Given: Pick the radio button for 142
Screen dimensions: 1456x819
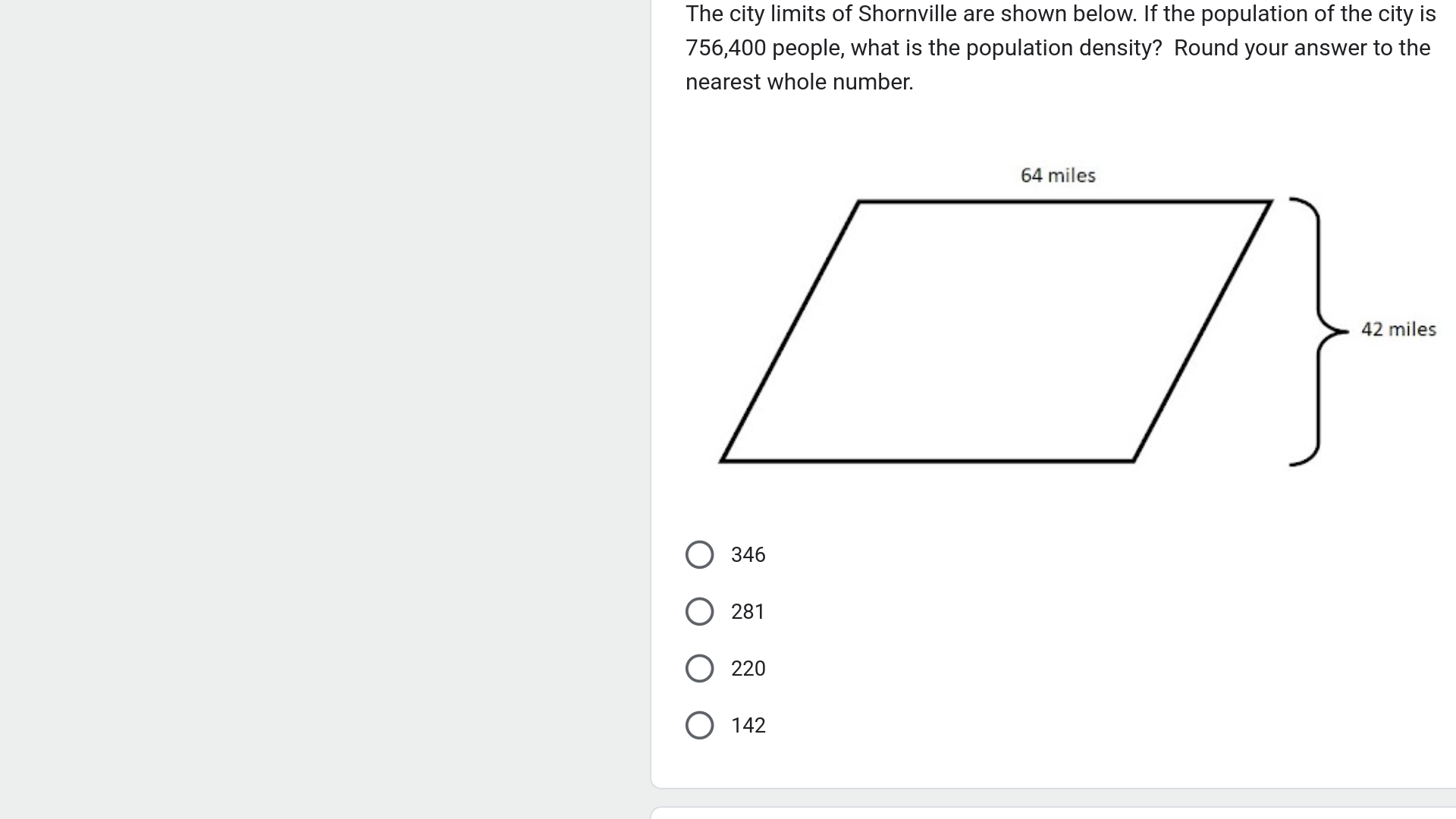Looking at the screenshot, I should [x=699, y=725].
